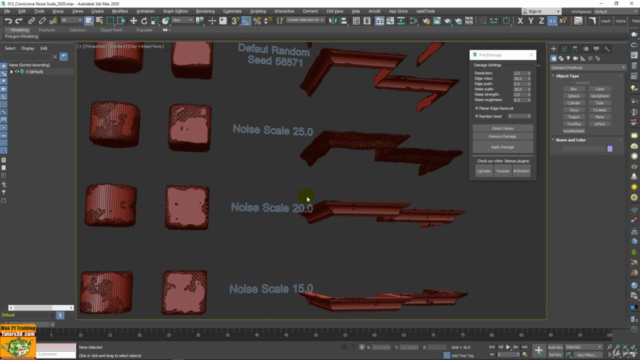This screenshot has height=360, width=640.
Task: Select the Rotate tool
Action: pos(144,21)
